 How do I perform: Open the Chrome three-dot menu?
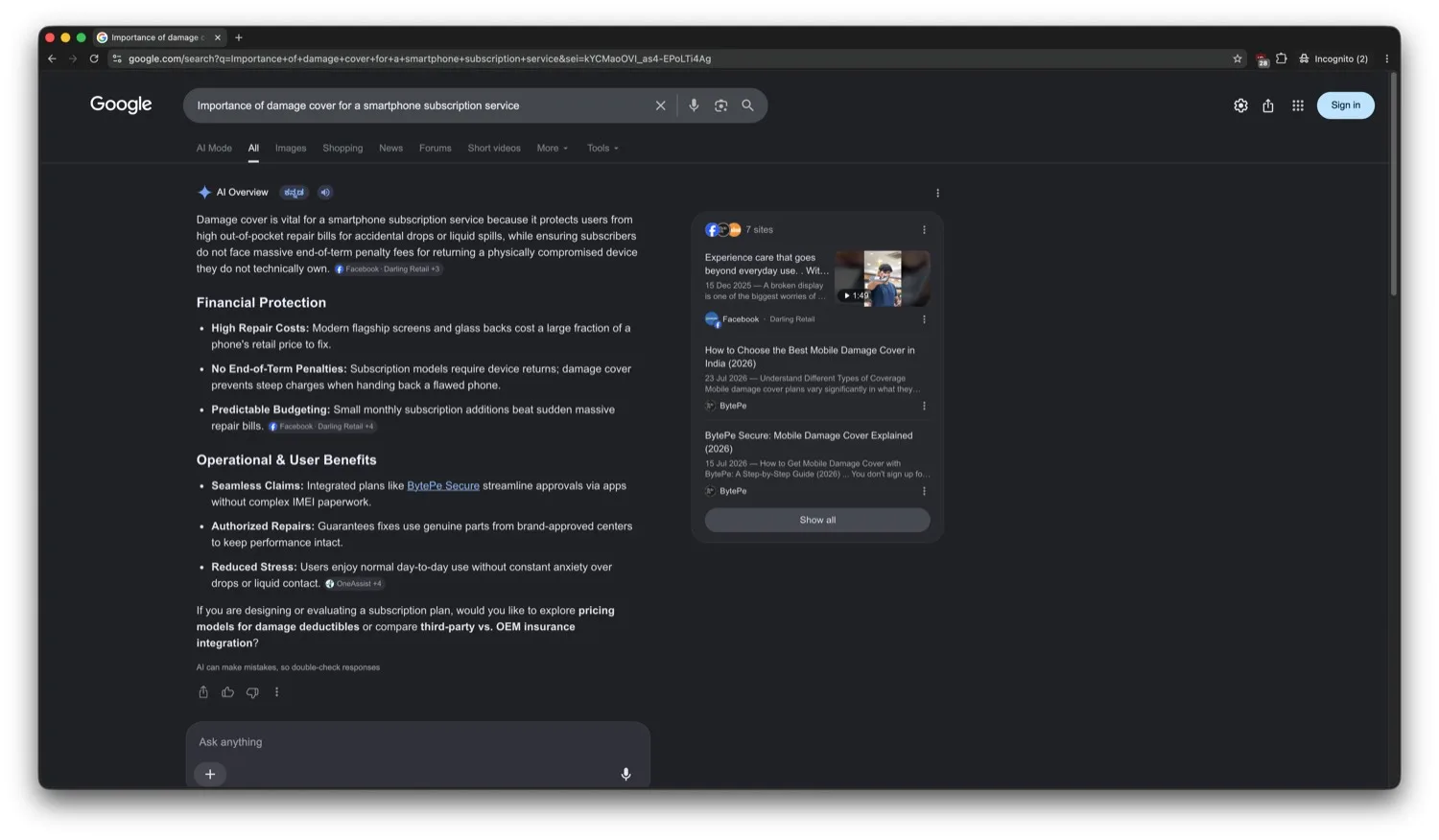click(1386, 58)
